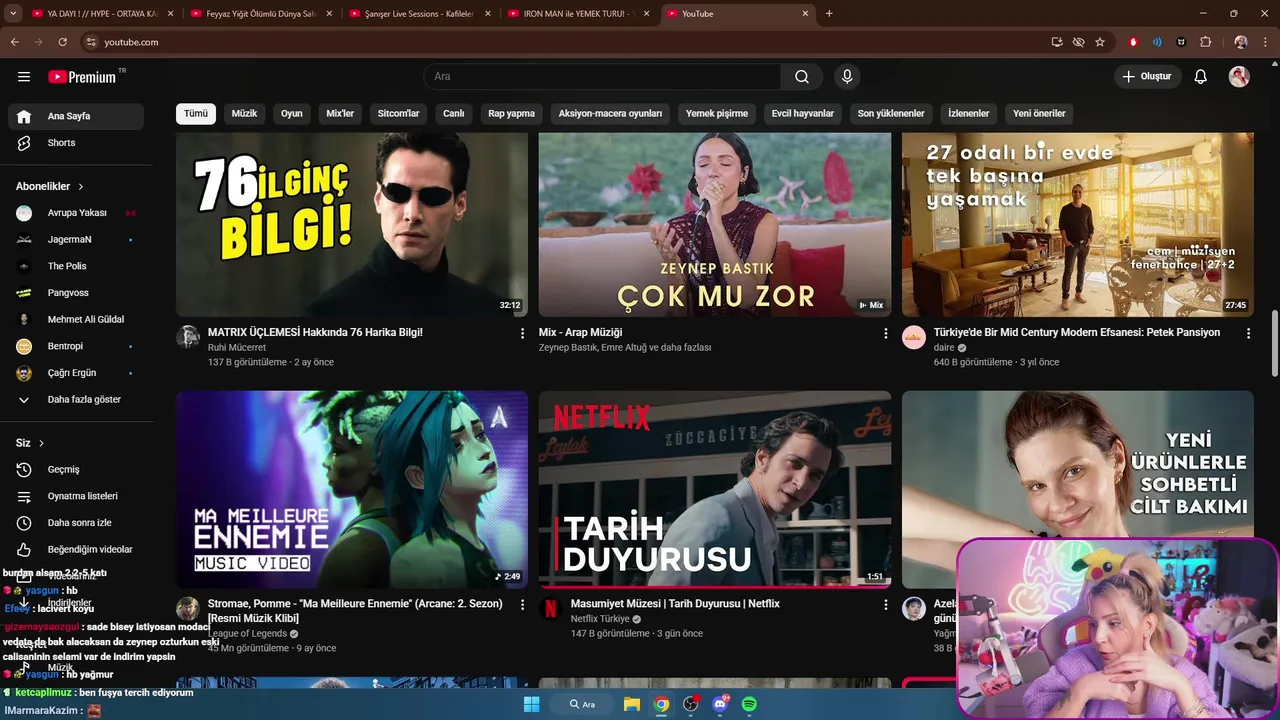Viewport: 1280px width, 720px height.
Task: Select the Yeni öneriler chip
Action: tap(1039, 113)
